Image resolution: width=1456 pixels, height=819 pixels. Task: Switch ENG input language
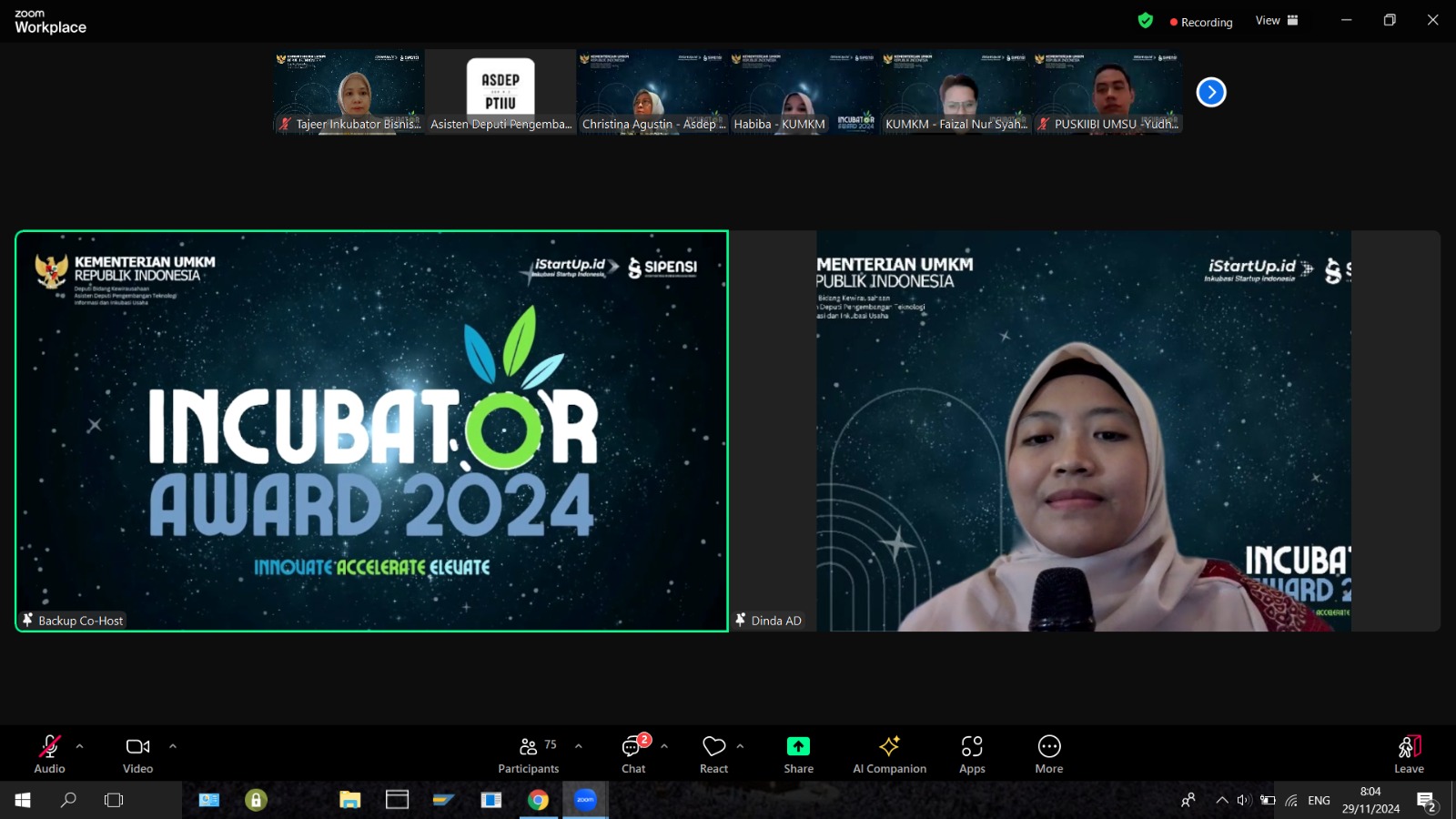(x=1319, y=800)
